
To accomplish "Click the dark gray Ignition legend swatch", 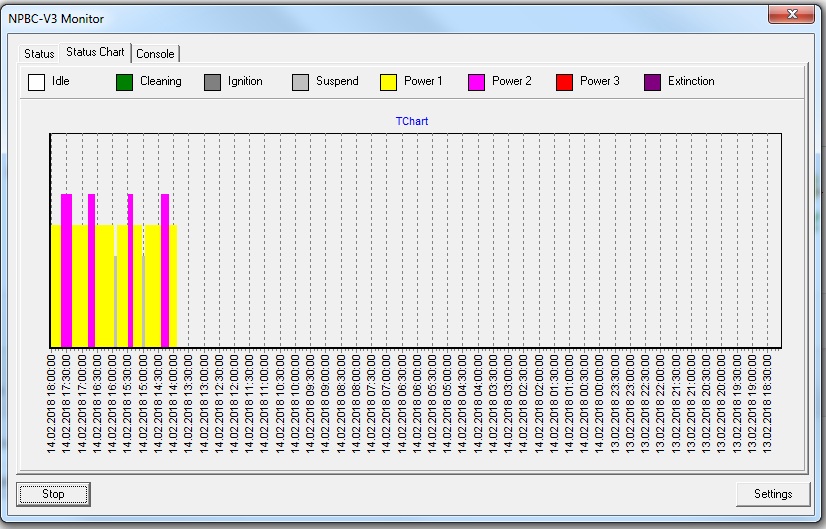I will coord(212,82).
